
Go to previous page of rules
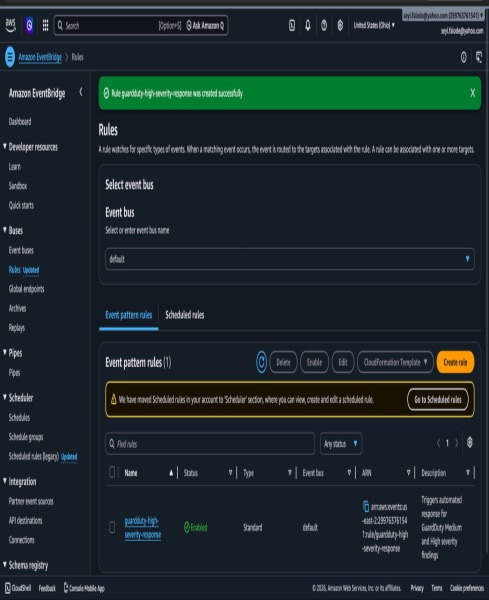point(438,443)
